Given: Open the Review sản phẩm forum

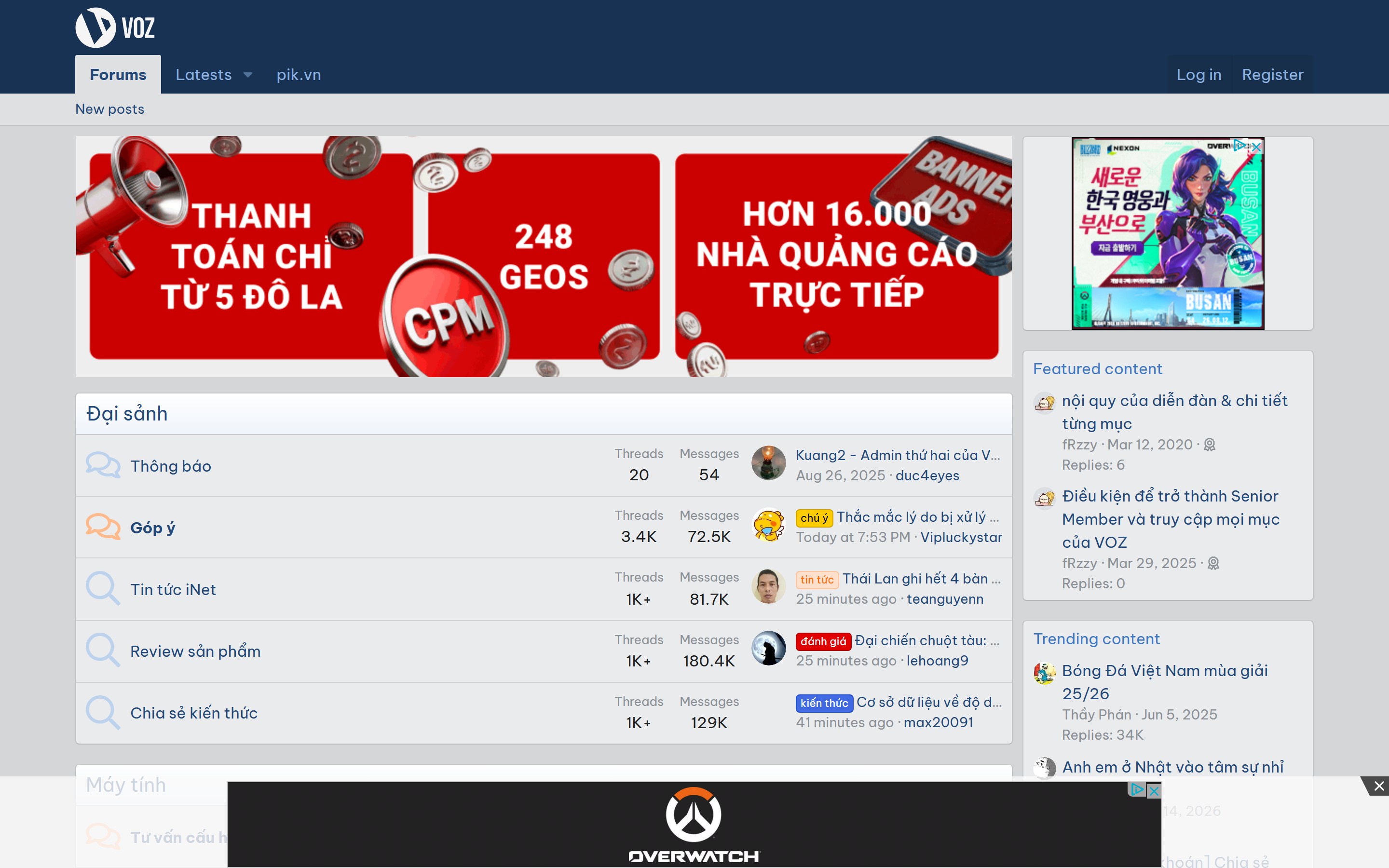Looking at the screenshot, I should click(196, 651).
